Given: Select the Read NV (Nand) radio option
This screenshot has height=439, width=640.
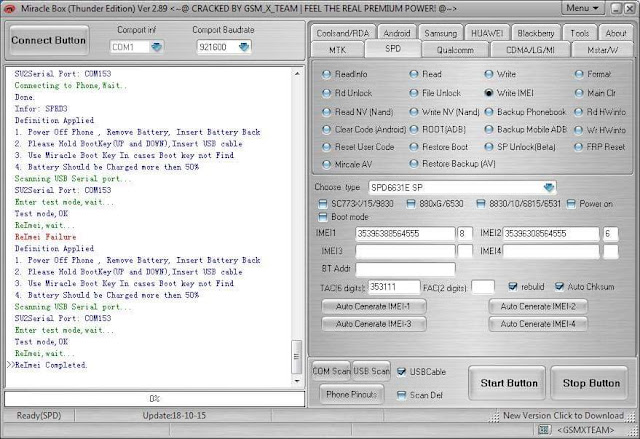Looking at the screenshot, I should point(358,112).
